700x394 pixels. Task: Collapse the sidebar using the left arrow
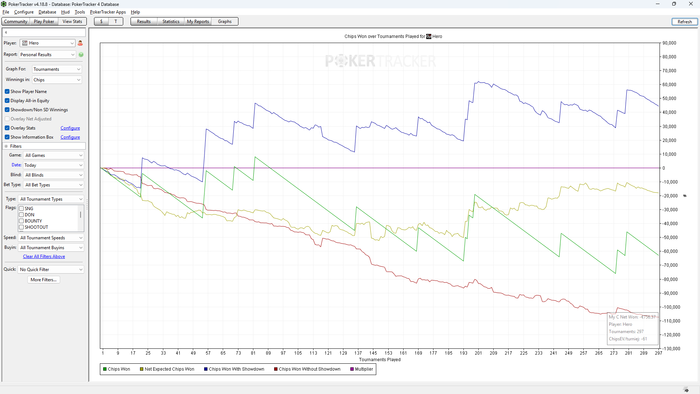tap(6, 33)
